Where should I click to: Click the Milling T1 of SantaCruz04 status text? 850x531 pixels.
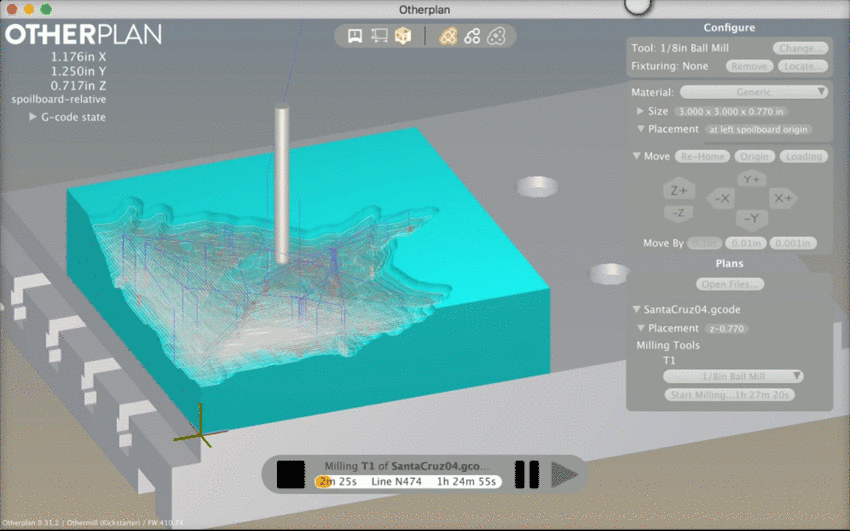coord(407,466)
